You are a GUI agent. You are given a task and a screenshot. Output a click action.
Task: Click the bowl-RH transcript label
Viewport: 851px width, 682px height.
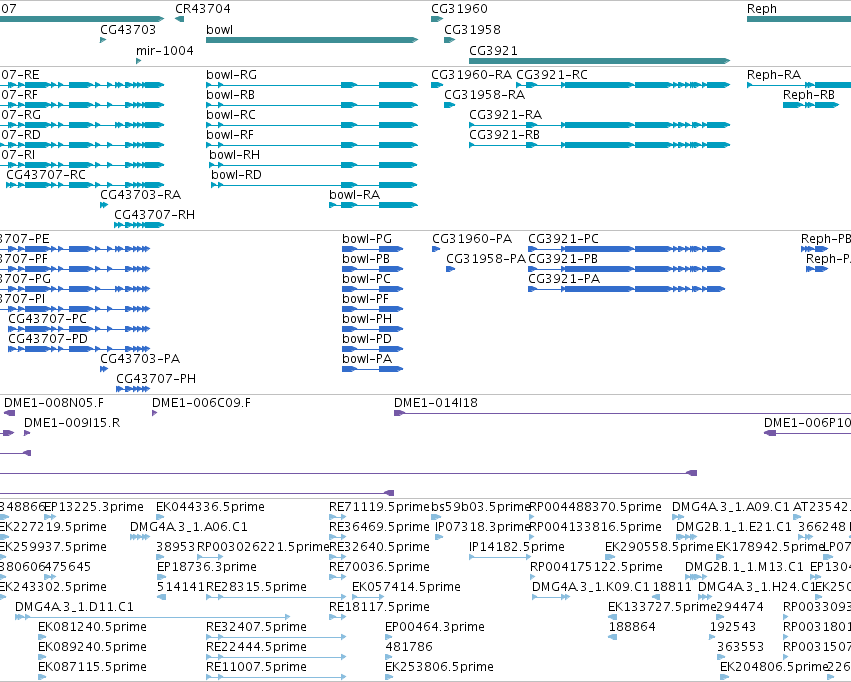[234, 155]
